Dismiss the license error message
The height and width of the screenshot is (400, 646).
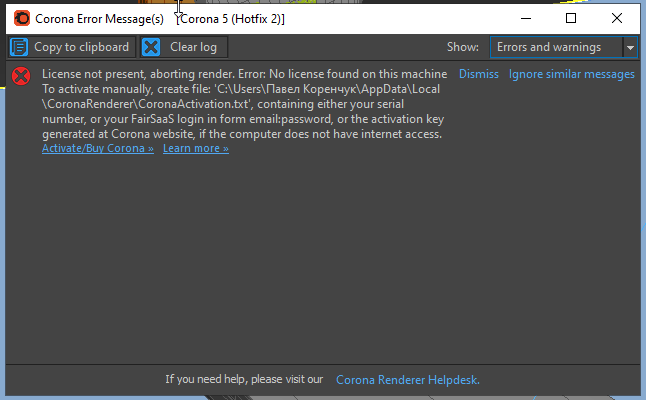pyautogui.click(x=478, y=74)
